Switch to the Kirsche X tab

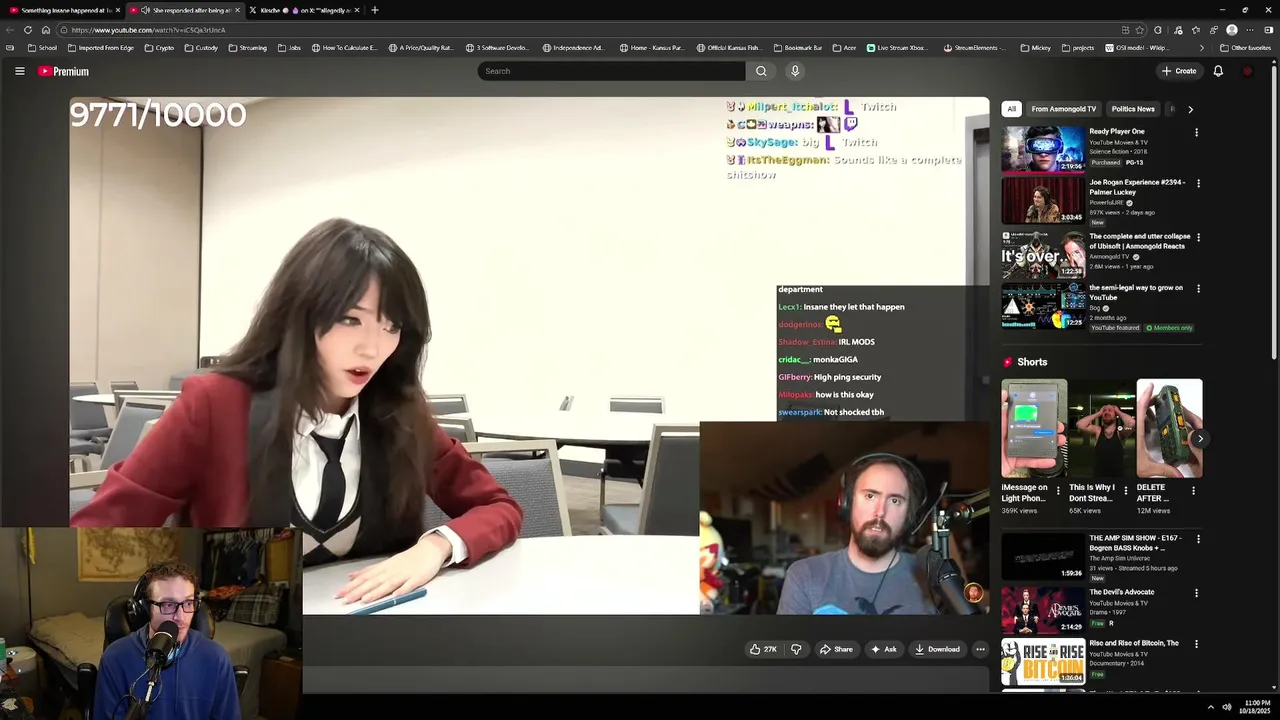tap(305, 10)
